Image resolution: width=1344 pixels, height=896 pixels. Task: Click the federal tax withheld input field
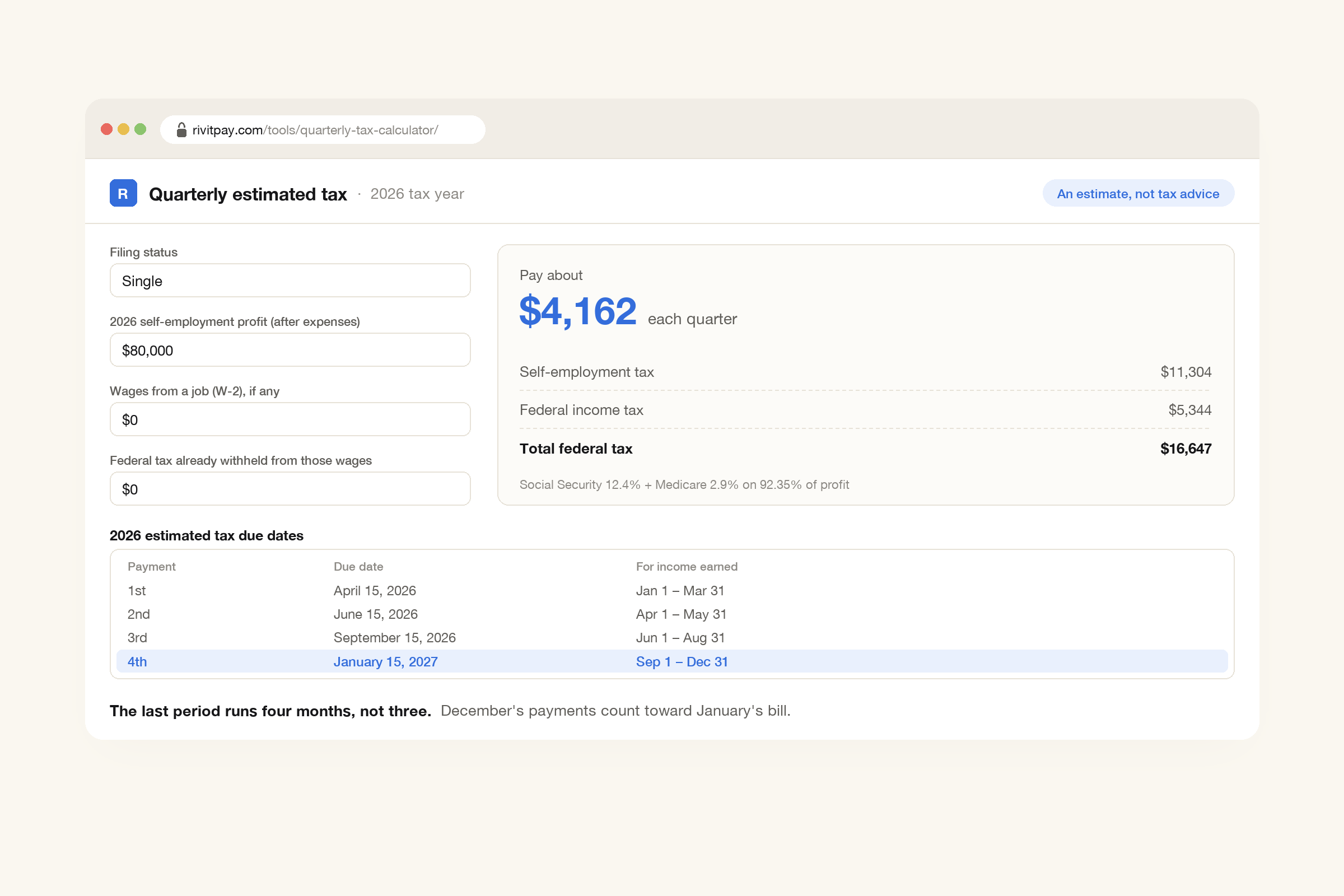(x=290, y=489)
